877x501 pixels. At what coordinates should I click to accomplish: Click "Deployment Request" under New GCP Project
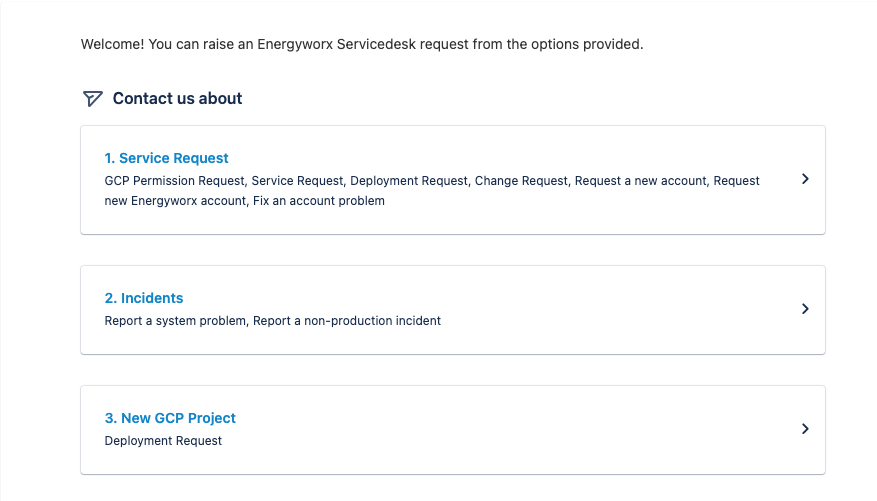(163, 441)
